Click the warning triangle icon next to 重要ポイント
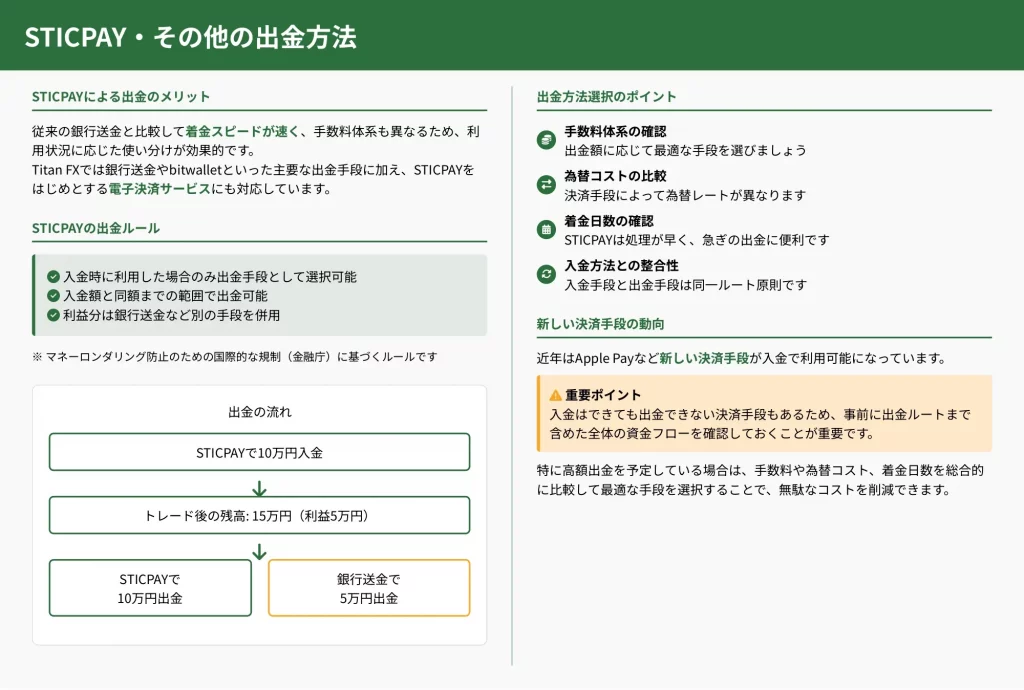Screen dimensions: 1024x690 (x=556, y=395)
